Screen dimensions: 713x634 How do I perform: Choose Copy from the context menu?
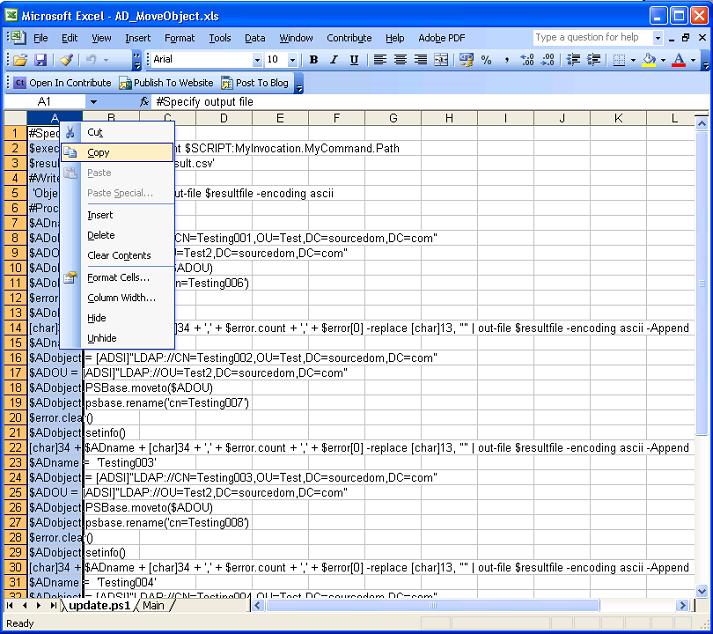pos(98,153)
